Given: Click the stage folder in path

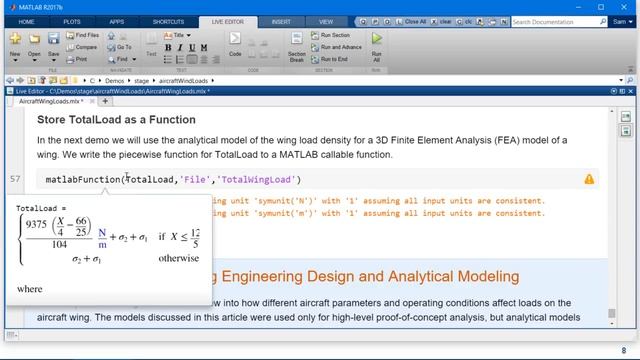Looking at the screenshot, I should (x=141, y=81).
